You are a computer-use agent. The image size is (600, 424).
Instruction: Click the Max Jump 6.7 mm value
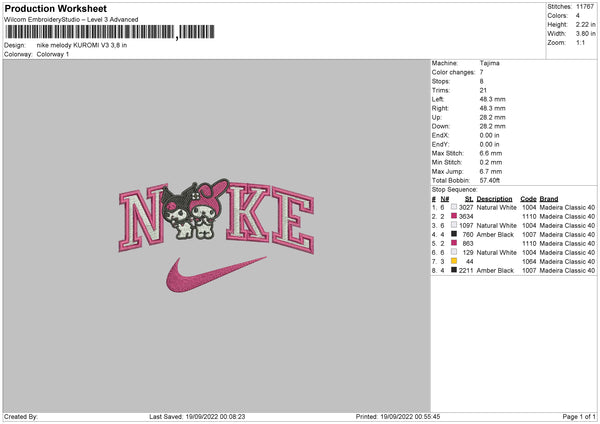[x=491, y=171]
